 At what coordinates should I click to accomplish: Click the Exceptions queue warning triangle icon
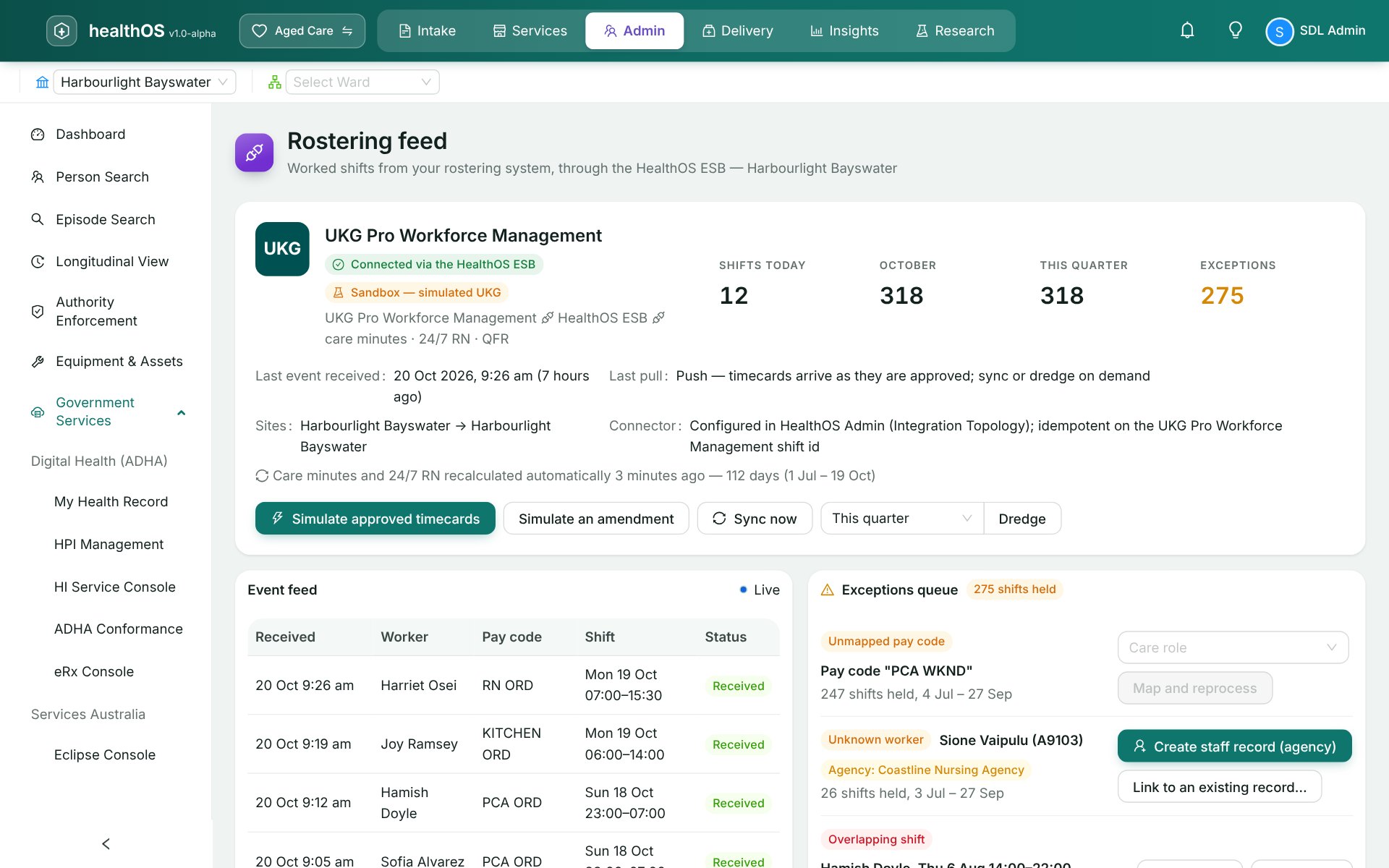click(828, 590)
